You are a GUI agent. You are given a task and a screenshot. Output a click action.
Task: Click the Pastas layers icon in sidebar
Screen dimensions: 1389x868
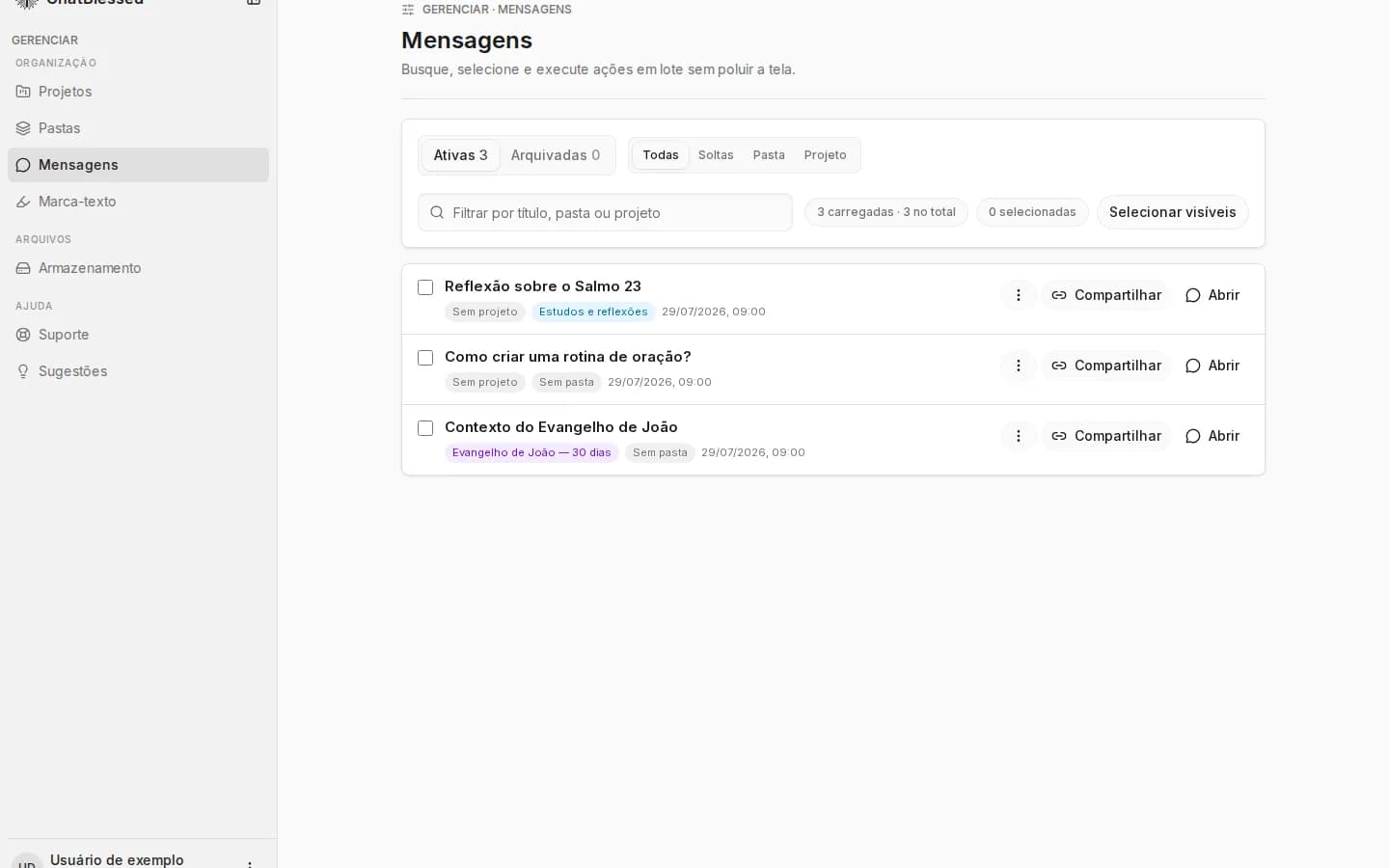[23, 128]
